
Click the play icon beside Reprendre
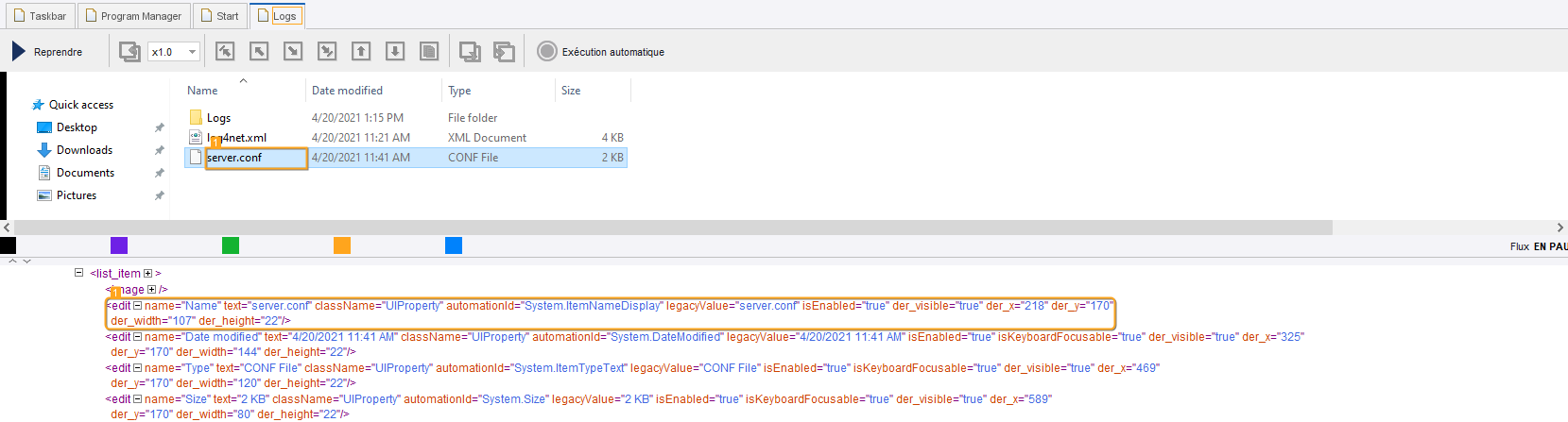(x=19, y=51)
